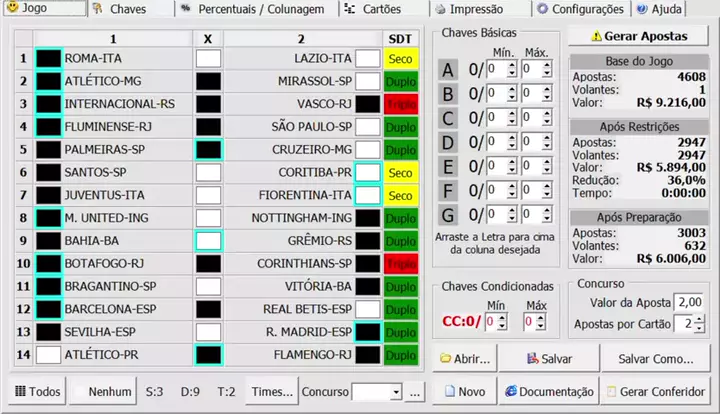Toggle column 2 pick for R. MADRID-ESP
The image size is (720, 414).
(x=368, y=332)
